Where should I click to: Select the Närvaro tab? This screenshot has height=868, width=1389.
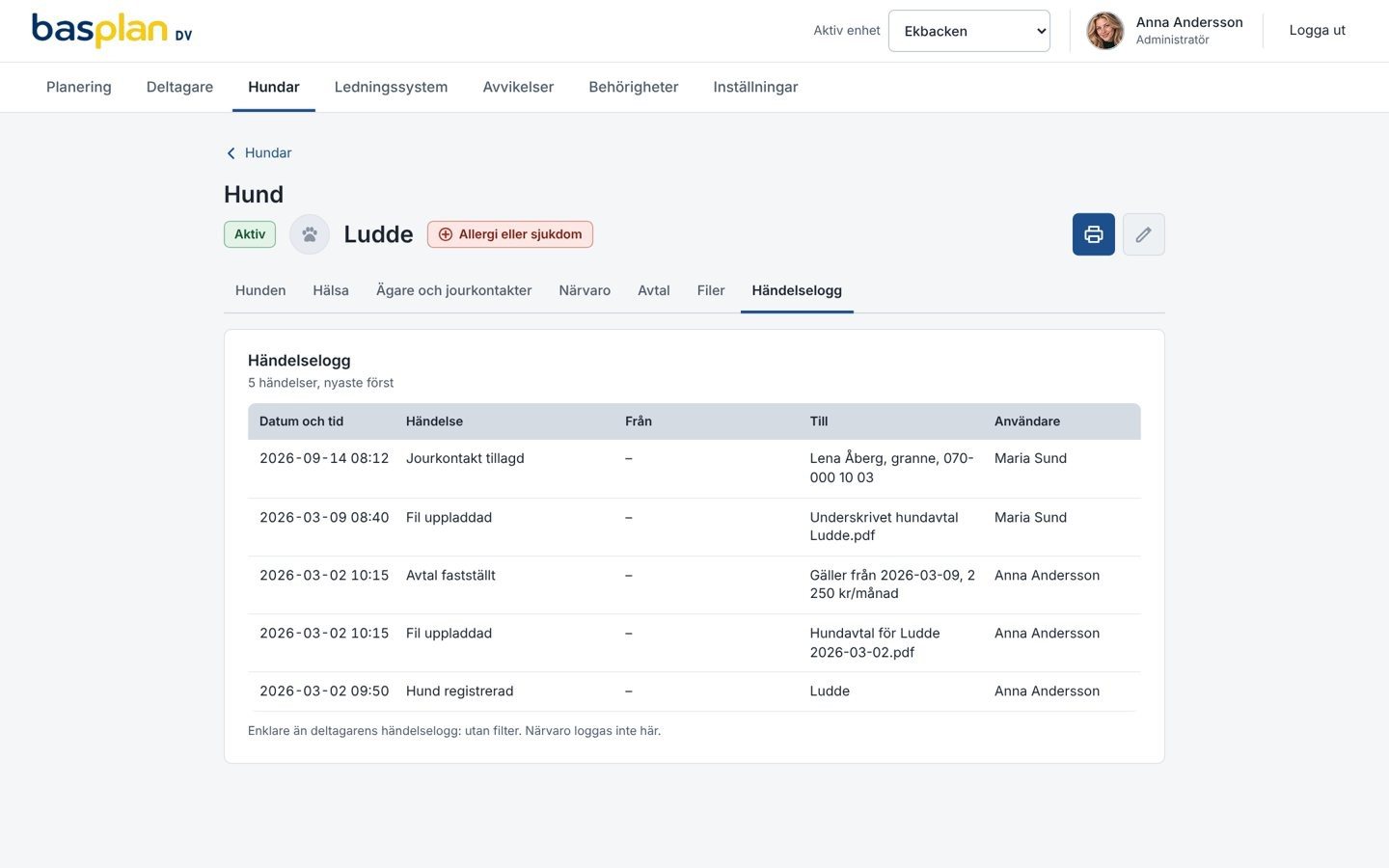tap(585, 290)
